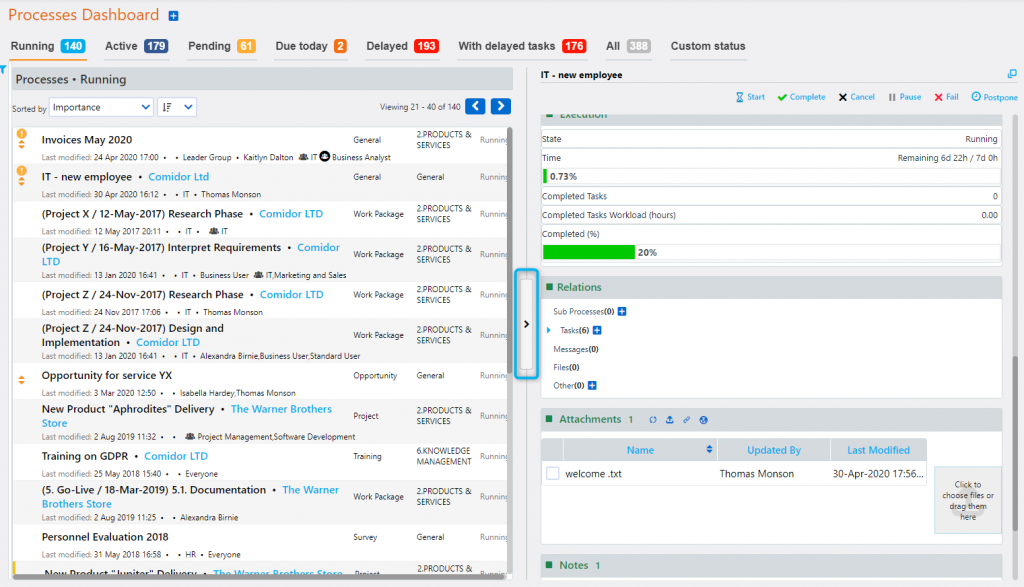Open the Sorted by Importance dropdown

[99, 107]
